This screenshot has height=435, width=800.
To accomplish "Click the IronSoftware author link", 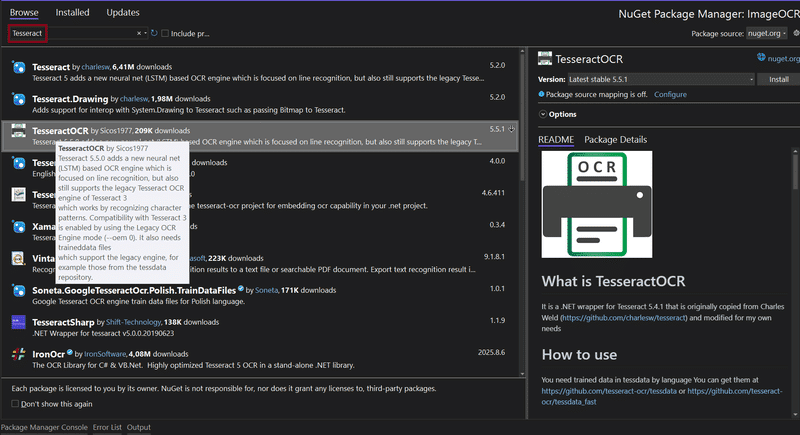I will point(105,354).
